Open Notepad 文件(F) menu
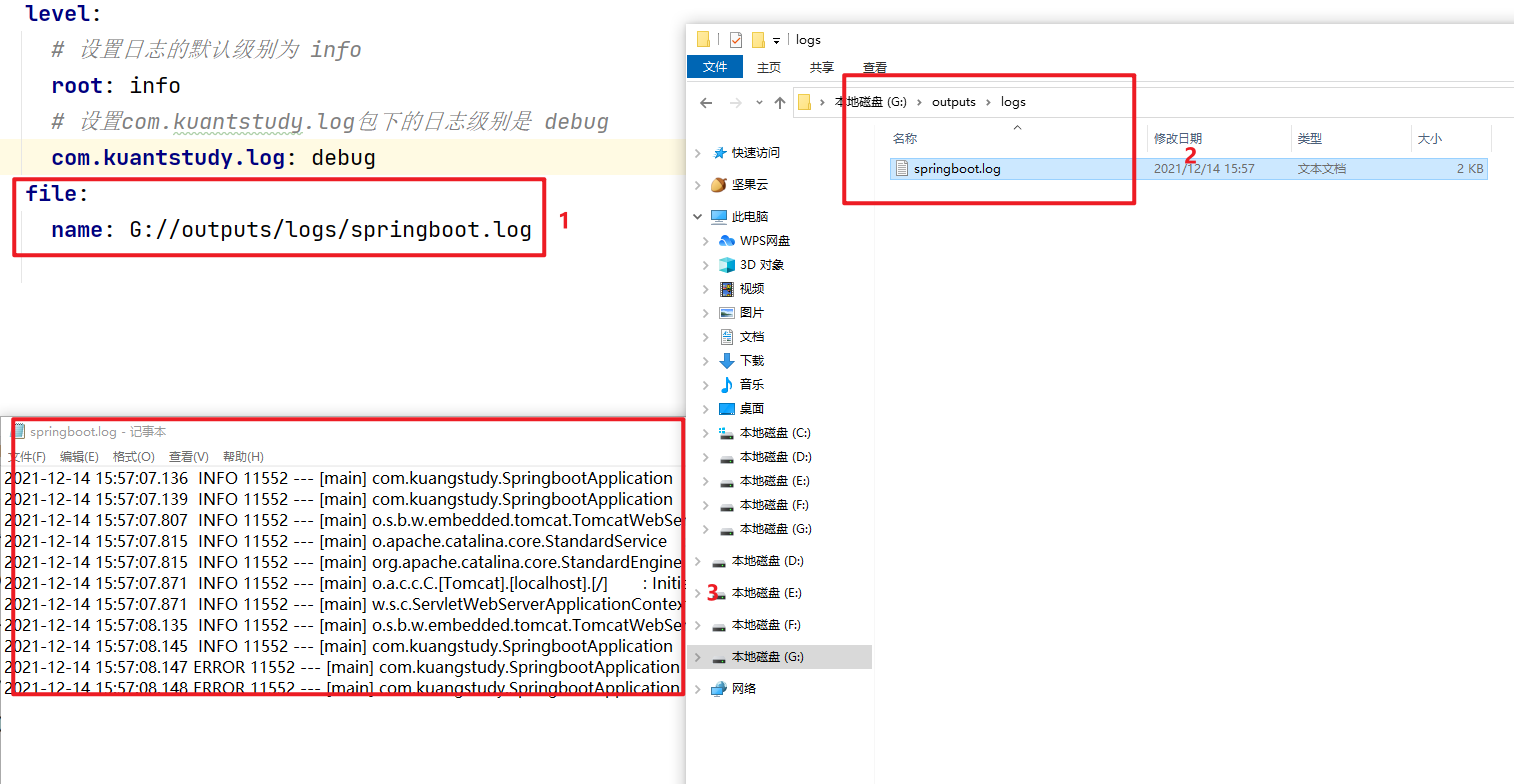This screenshot has width=1514, height=784. 27,456
